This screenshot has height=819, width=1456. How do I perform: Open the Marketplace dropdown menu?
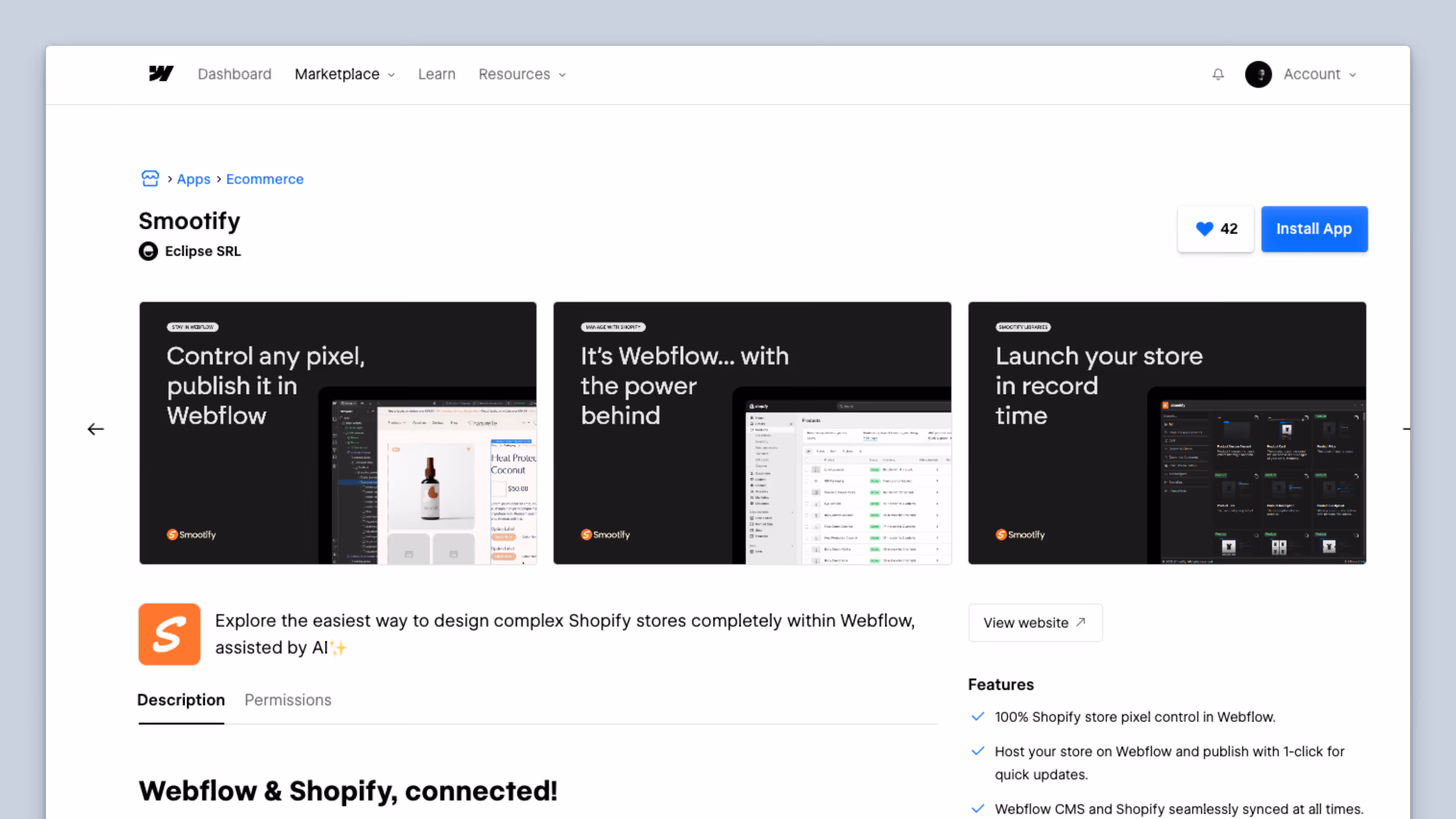pyautogui.click(x=345, y=74)
